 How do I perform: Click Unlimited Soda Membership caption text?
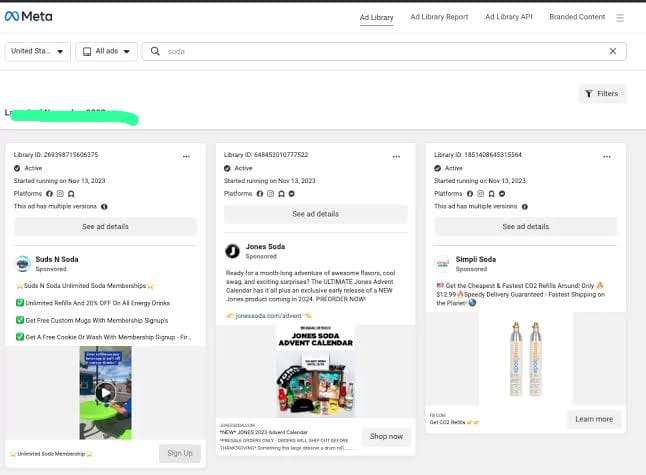[x=51, y=454]
